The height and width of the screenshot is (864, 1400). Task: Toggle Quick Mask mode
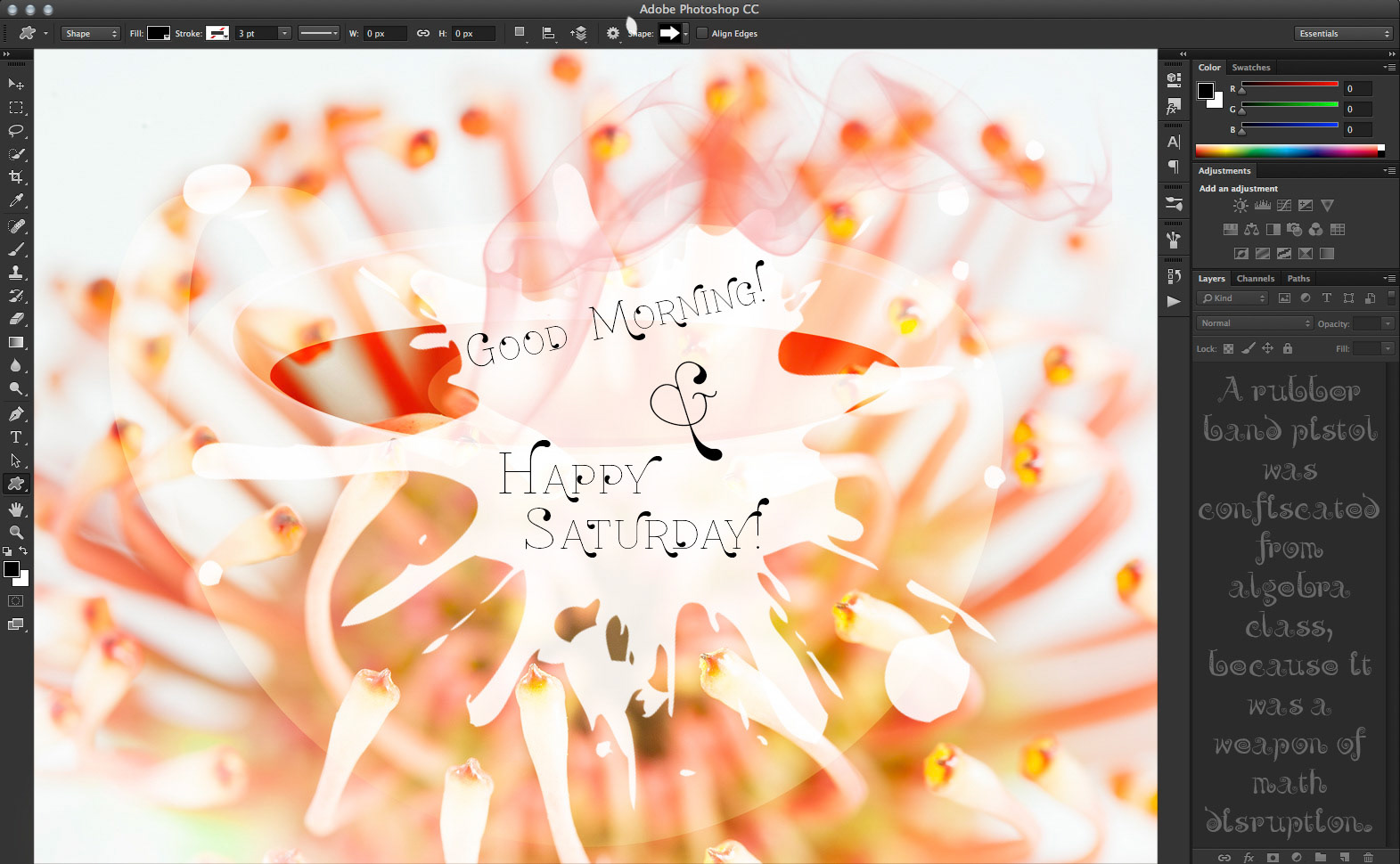(x=16, y=601)
